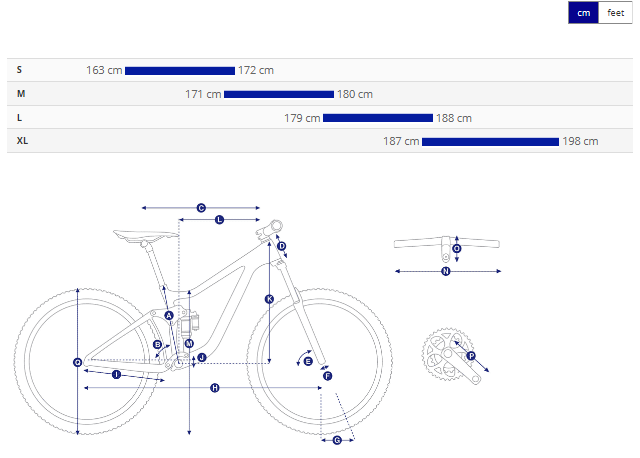Click the H wheelbase marker under the bike

point(214,387)
